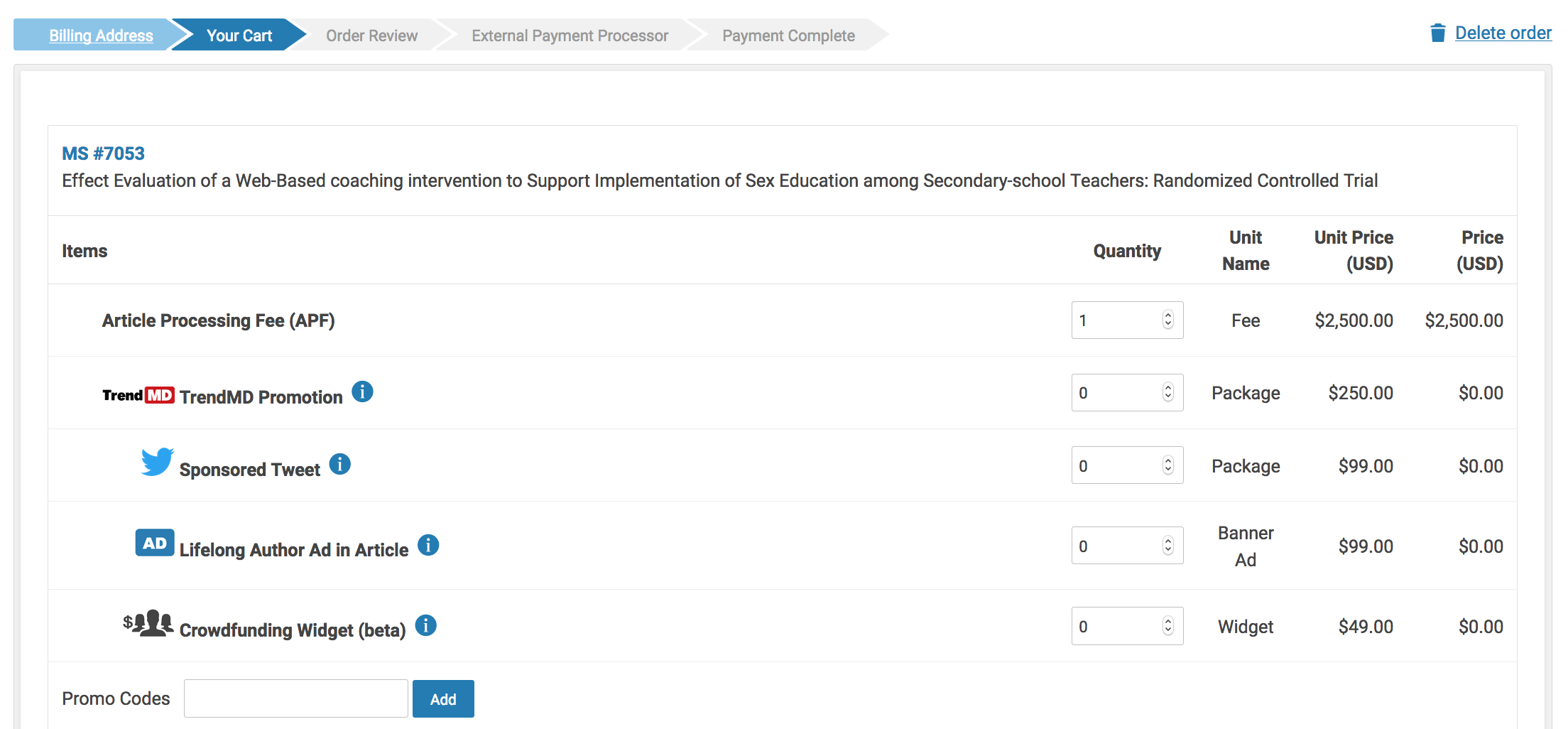Screen dimensions: 1568x729
Task: Click the Promo Codes text field
Action: pos(295,698)
